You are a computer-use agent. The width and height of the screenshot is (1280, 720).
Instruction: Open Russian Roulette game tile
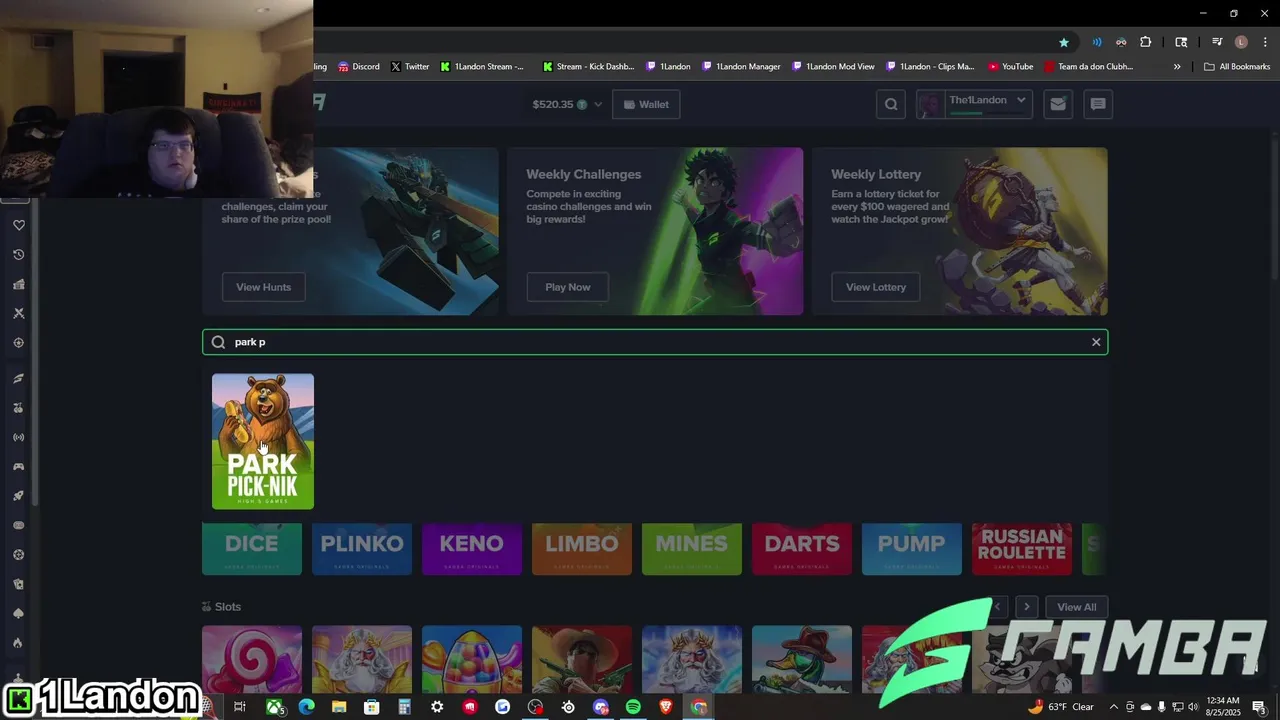point(1022,549)
